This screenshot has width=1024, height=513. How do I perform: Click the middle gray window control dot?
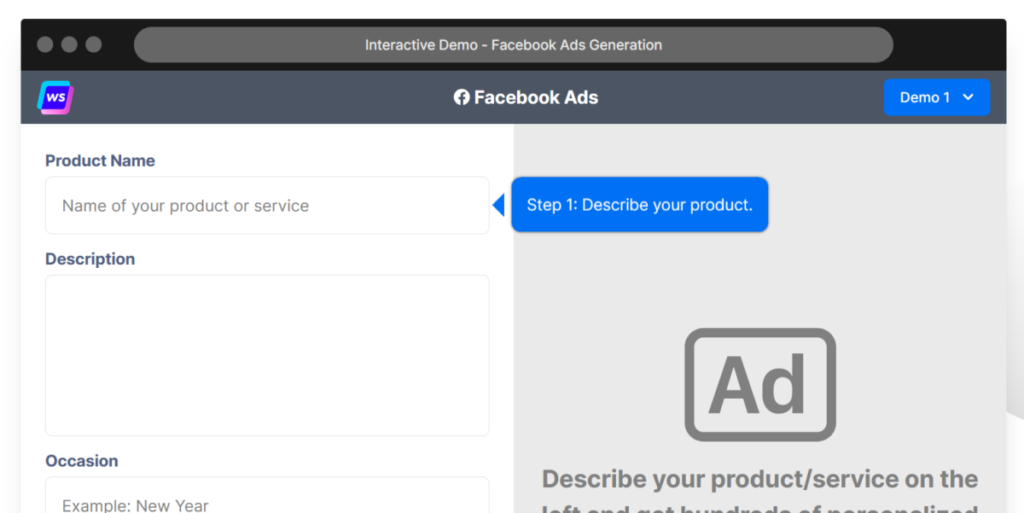pyautogui.click(x=69, y=44)
